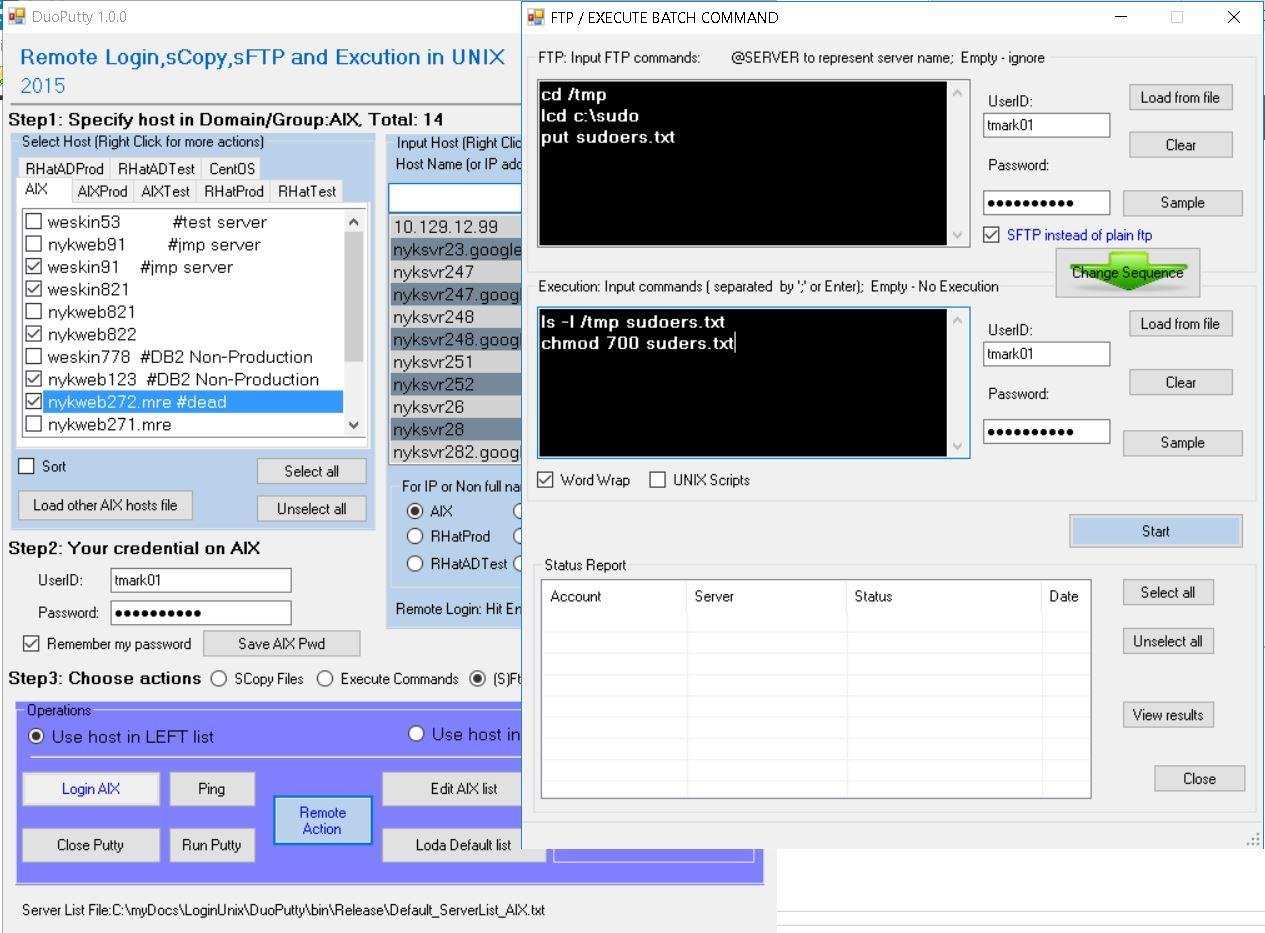This screenshot has width=1265, height=933.
Task: Uncheck the weskin91 jmp server checkbox
Action: (x=33, y=267)
